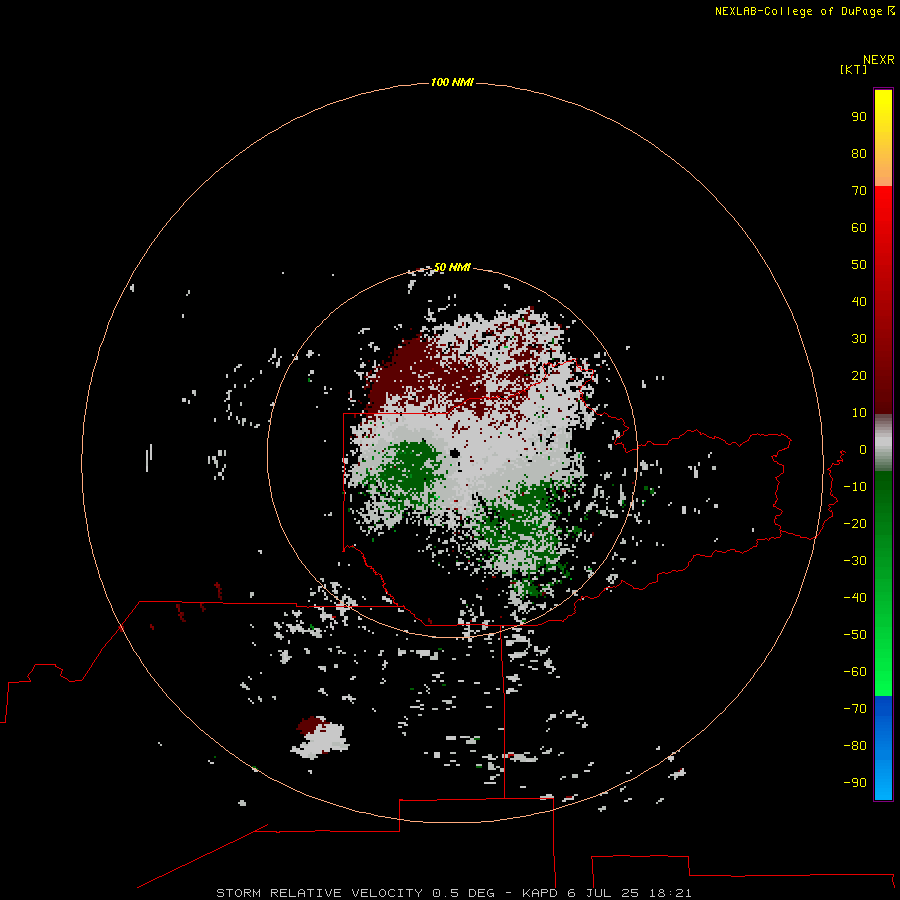Screen dimensions: 900x900
Task: Click the positive 20 value on the scale
Action: click(859, 375)
